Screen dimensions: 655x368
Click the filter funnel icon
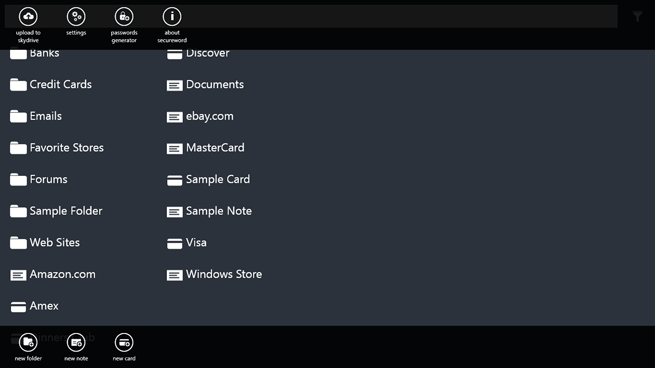click(x=637, y=16)
